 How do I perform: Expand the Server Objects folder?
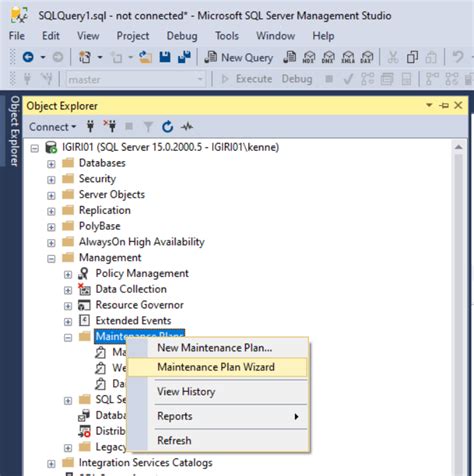pyautogui.click(x=51, y=195)
